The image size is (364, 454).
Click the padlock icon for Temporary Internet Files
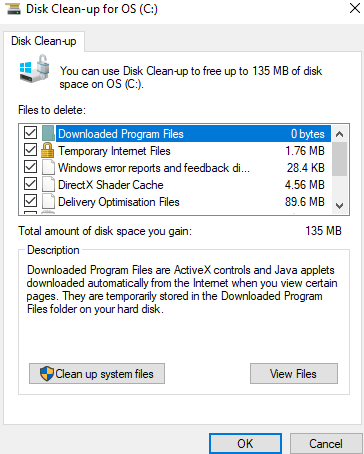(x=47, y=150)
